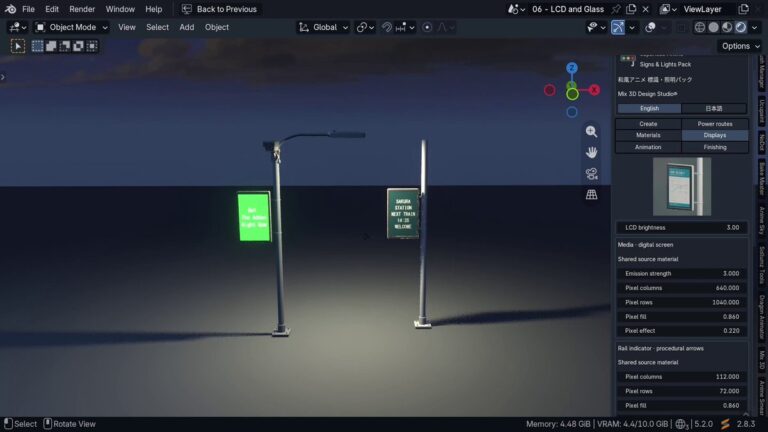The width and height of the screenshot is (768, 432).
Task: Switch perspective/orthographic grid icon
Action: [x=592, y=194]
